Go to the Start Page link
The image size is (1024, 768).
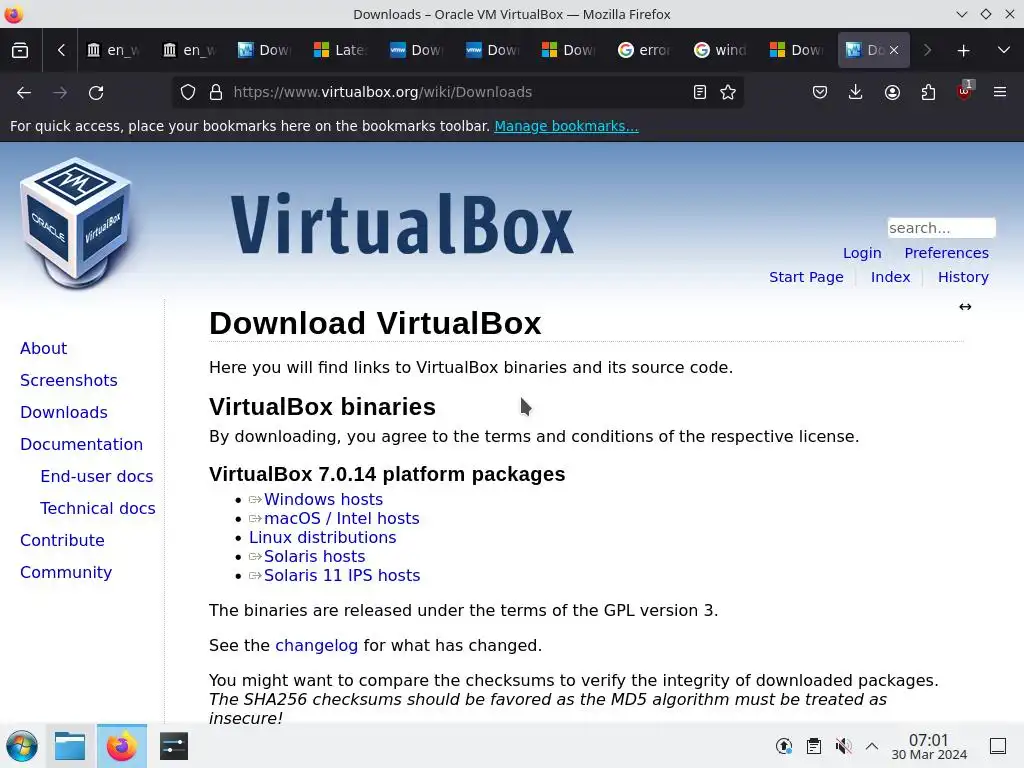click(806, 277)
